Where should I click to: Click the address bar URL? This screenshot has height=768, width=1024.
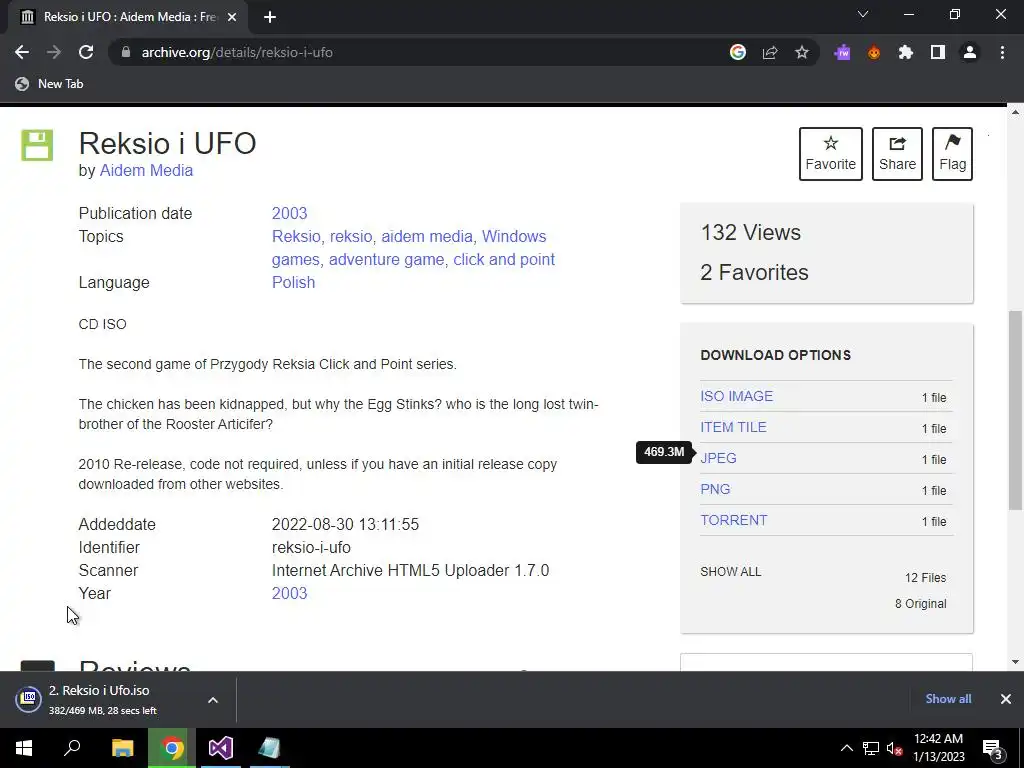pyautogui.click(x=237, y=52)
